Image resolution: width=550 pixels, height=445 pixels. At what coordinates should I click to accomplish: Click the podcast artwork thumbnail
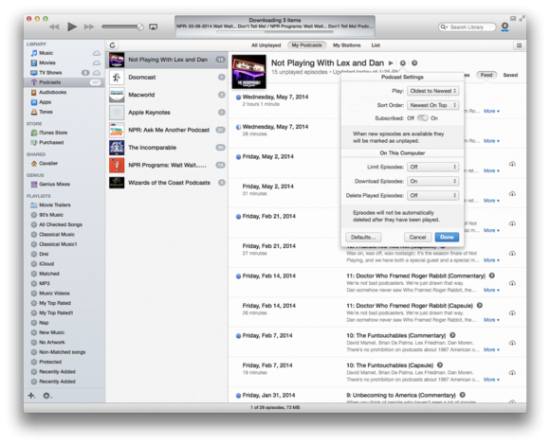click(x=249, y=72)
